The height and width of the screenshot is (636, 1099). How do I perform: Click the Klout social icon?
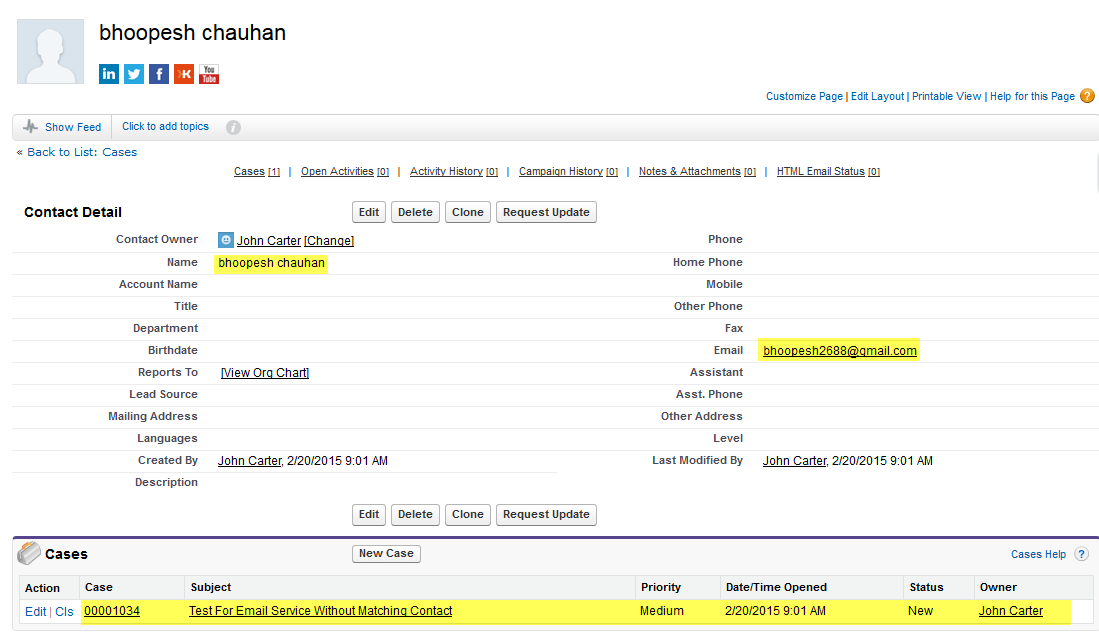[184, 74]
